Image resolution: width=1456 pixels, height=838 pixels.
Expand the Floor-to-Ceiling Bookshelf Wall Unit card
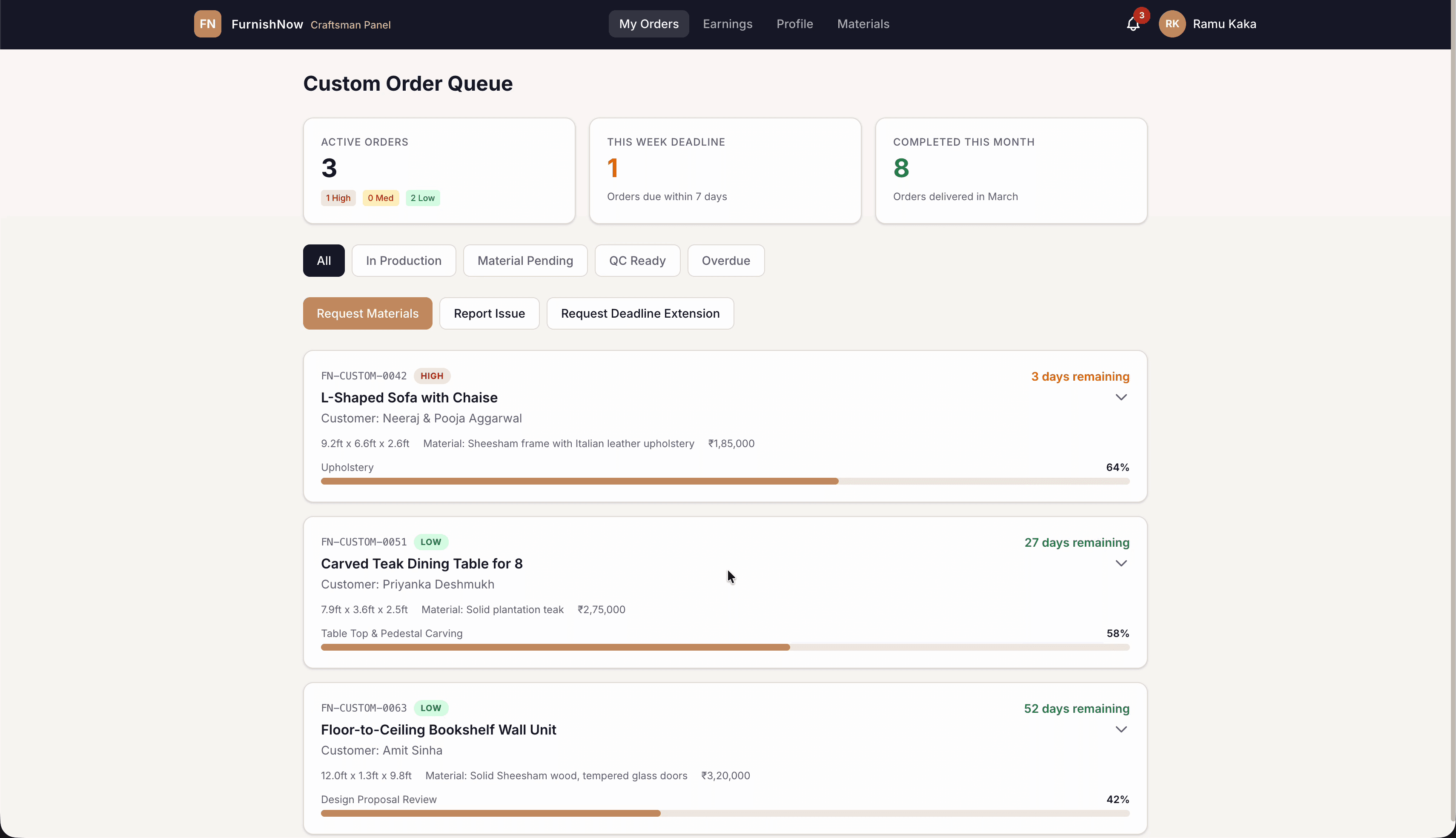point(1121,729)
